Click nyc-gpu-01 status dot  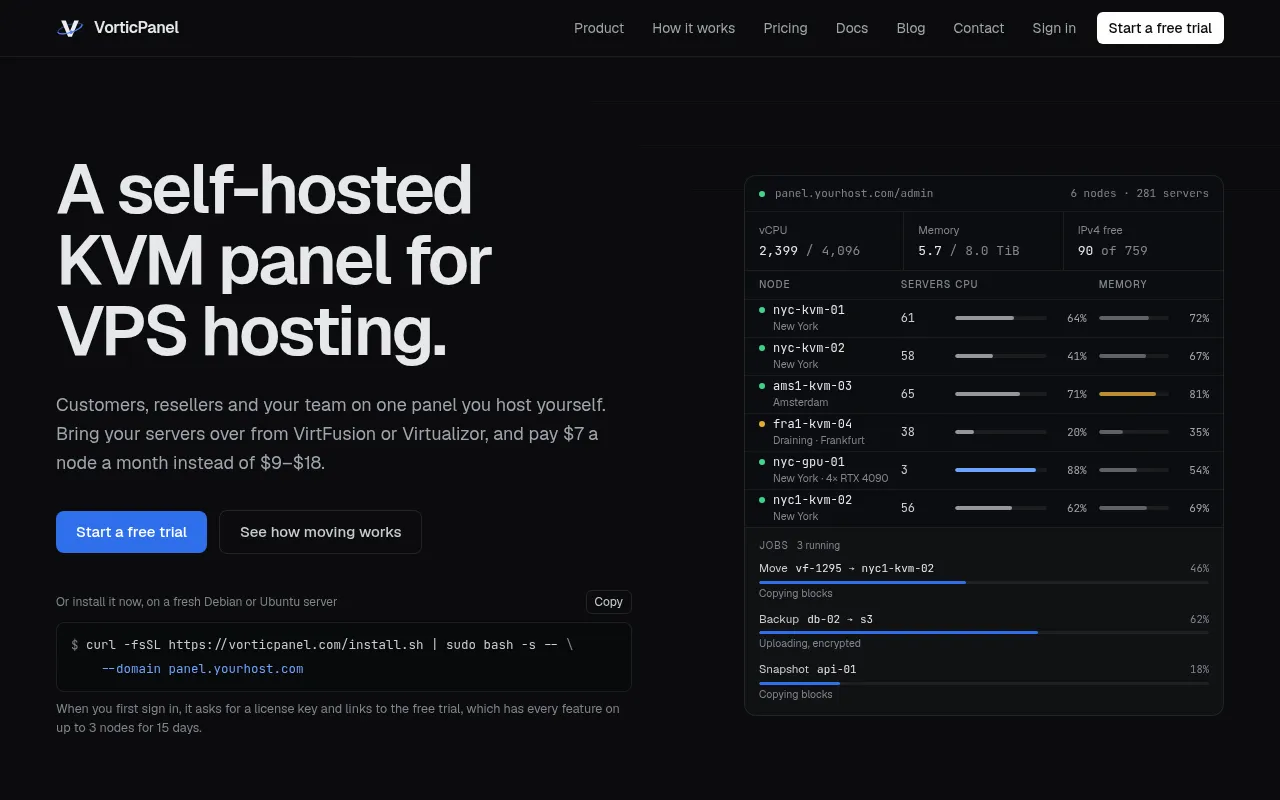[x=762, y=462]
